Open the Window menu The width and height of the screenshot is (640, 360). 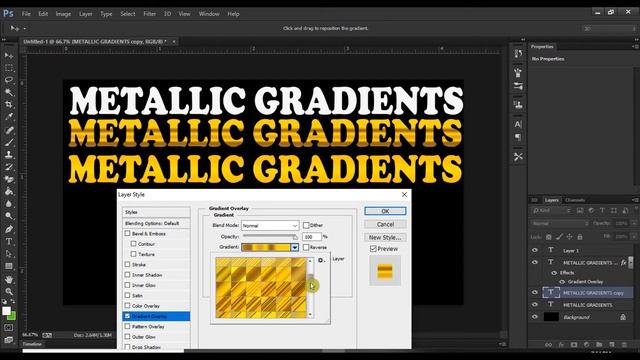pos(209,14)
